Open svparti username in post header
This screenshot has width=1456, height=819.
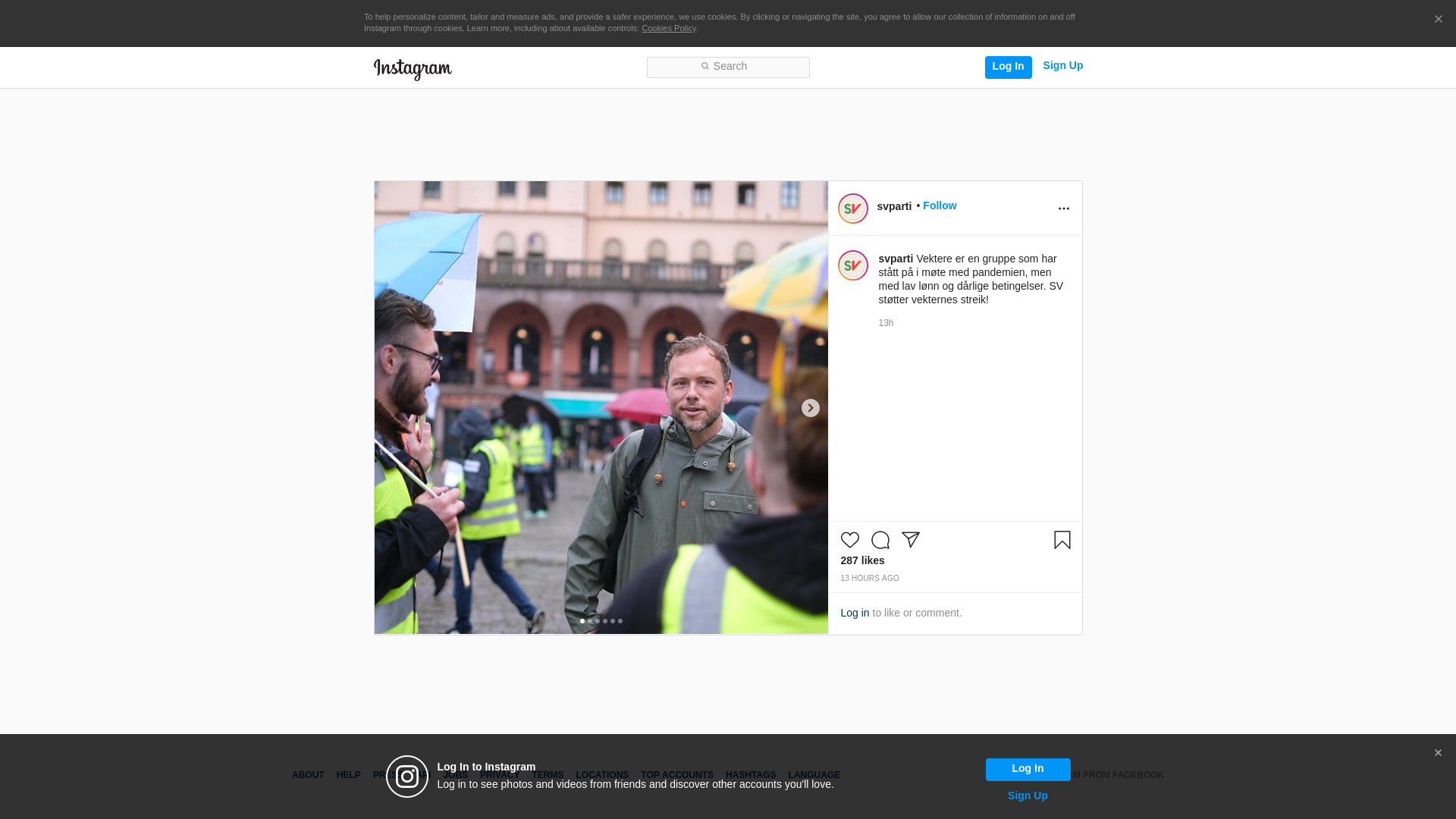pyautogui.click(x=894, y=207)
